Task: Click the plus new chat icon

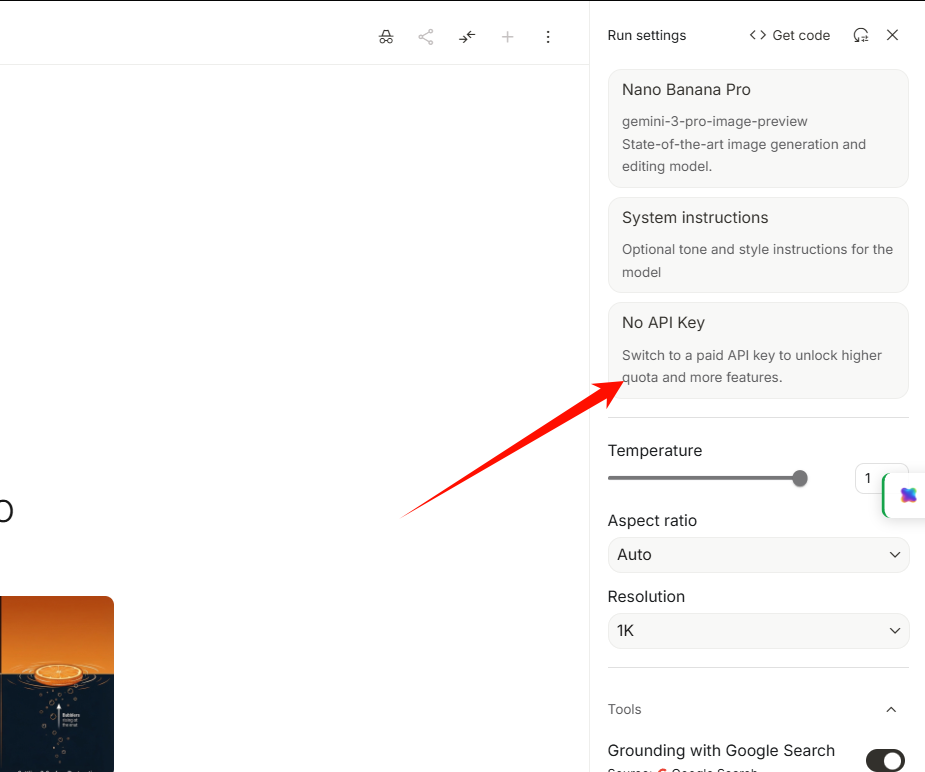Action: pos(507,37)
